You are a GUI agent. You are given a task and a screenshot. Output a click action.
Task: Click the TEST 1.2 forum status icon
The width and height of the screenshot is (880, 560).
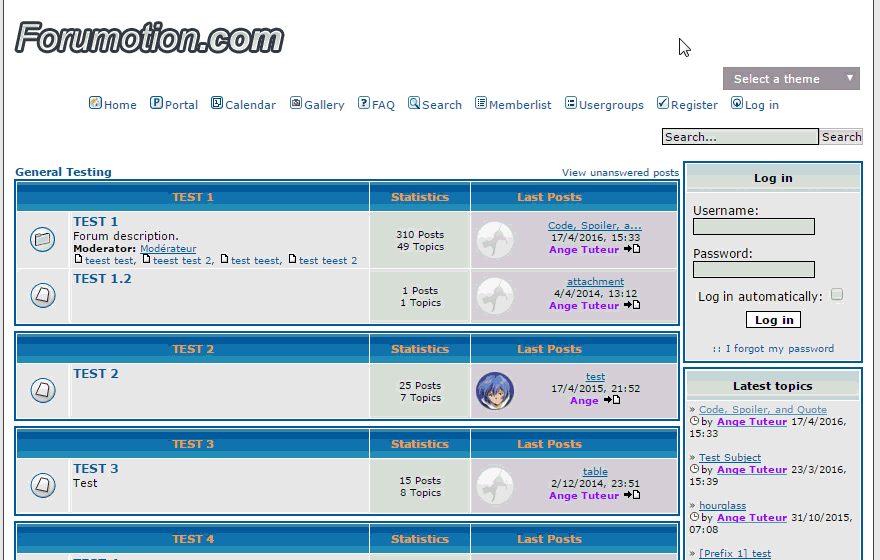pos(43,295)
